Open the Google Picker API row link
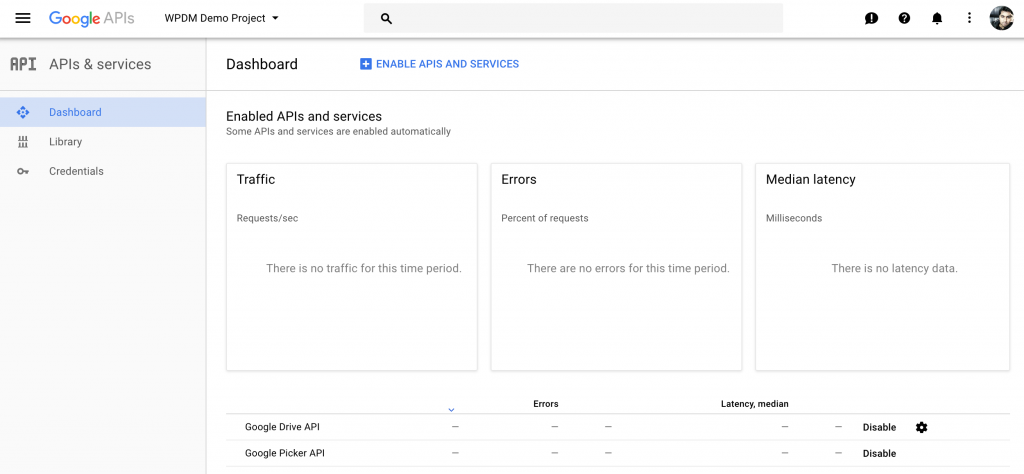This screenshot has height=474, width=1024. (x=285, y=453)
